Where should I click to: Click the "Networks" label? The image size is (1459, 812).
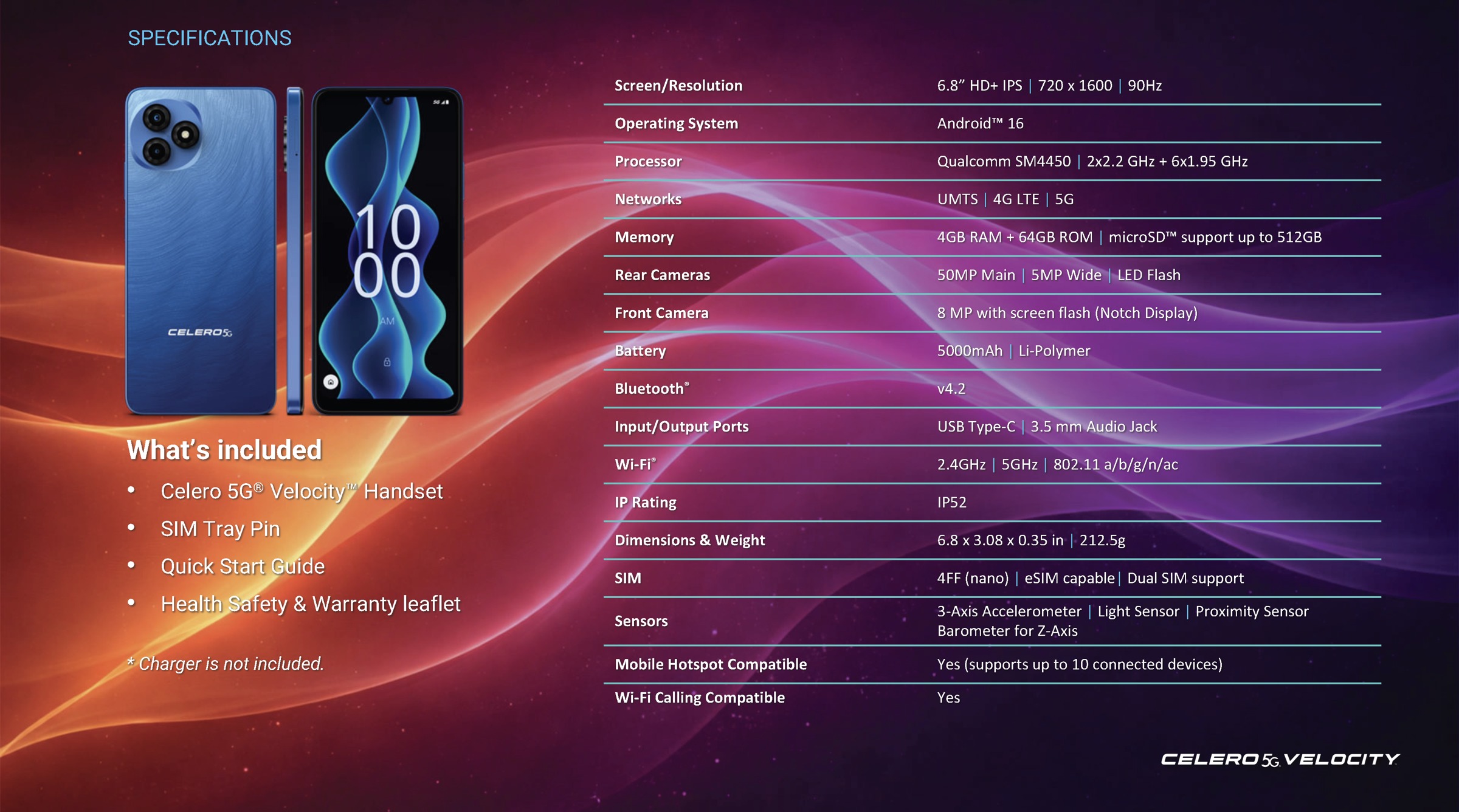[648, 199]
